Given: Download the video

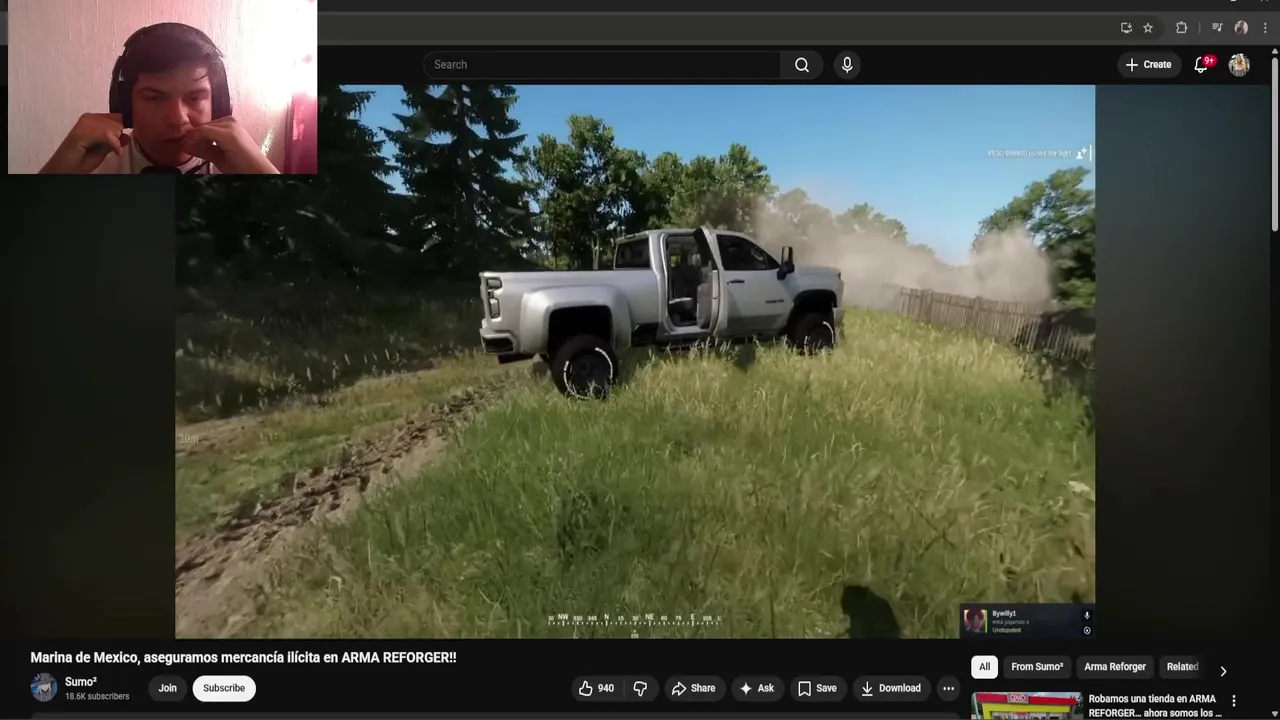Looking at the screenshot, I should [x=890, y=688].
